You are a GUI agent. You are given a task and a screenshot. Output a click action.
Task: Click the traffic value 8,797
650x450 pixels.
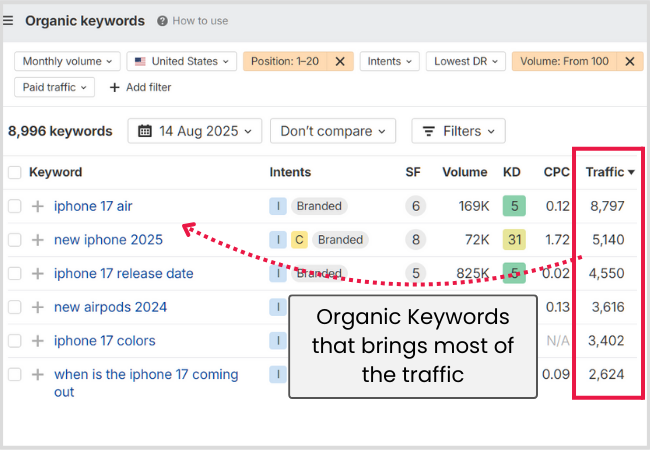coord(607,206)
